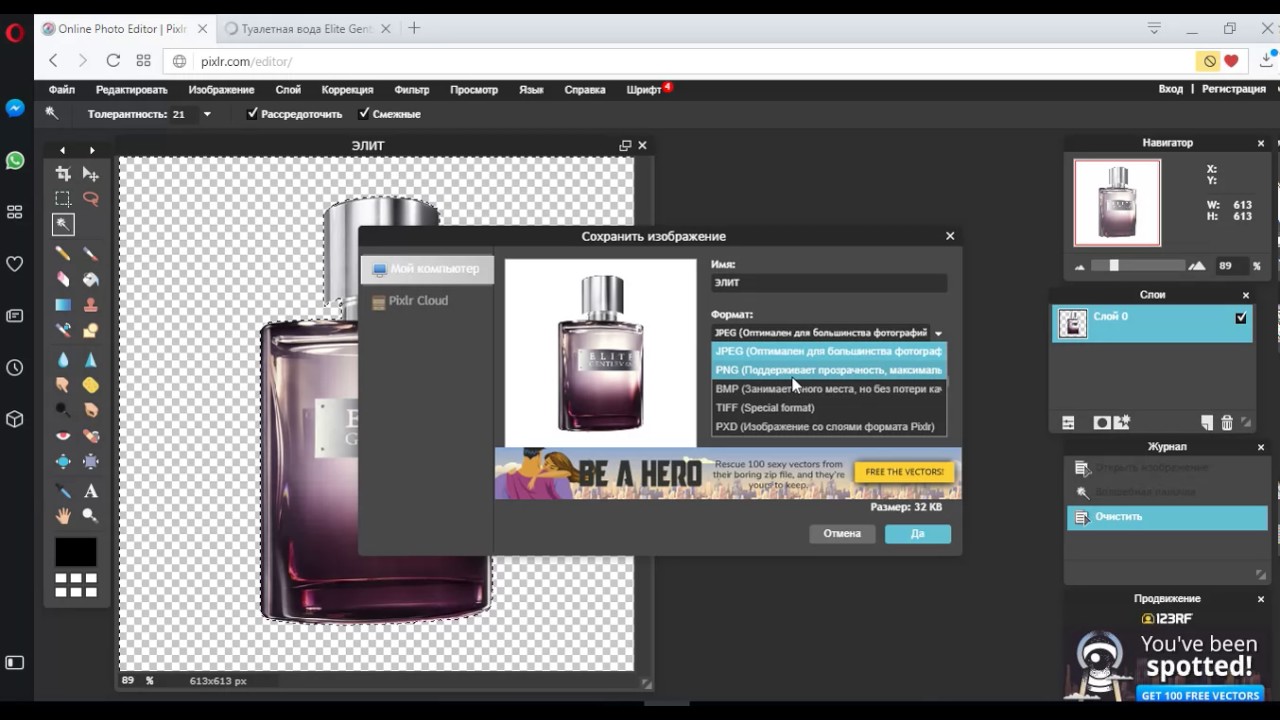Screen dimensions: 1280x720
Task: Toggle the Смежные checkbox
Action: click(x=364, y=114)
